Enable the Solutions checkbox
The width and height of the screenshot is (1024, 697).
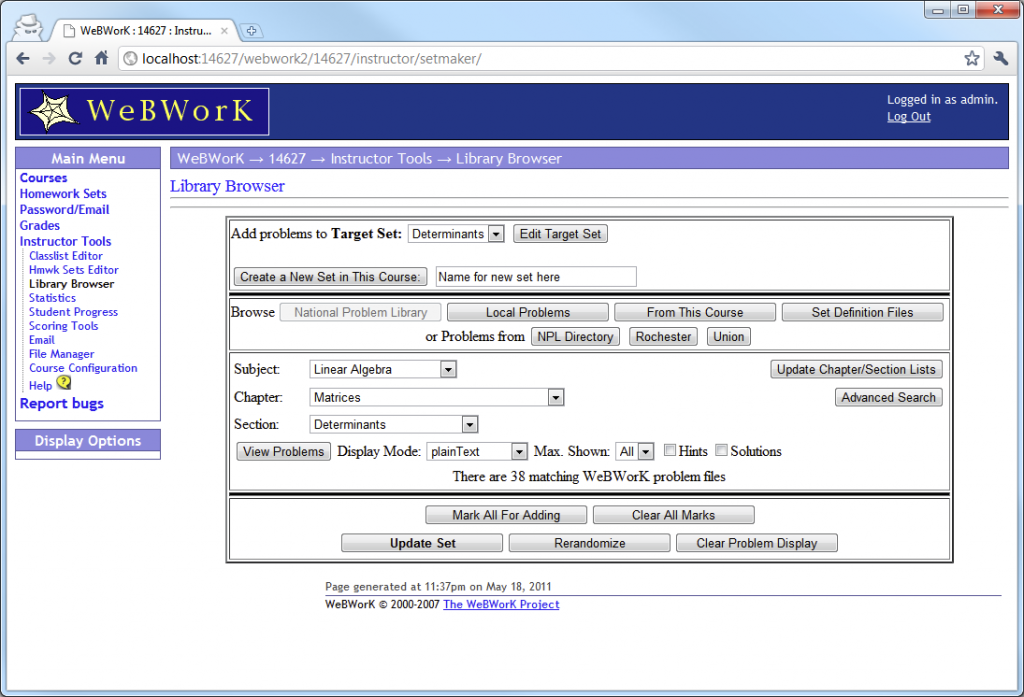[721, 450]
